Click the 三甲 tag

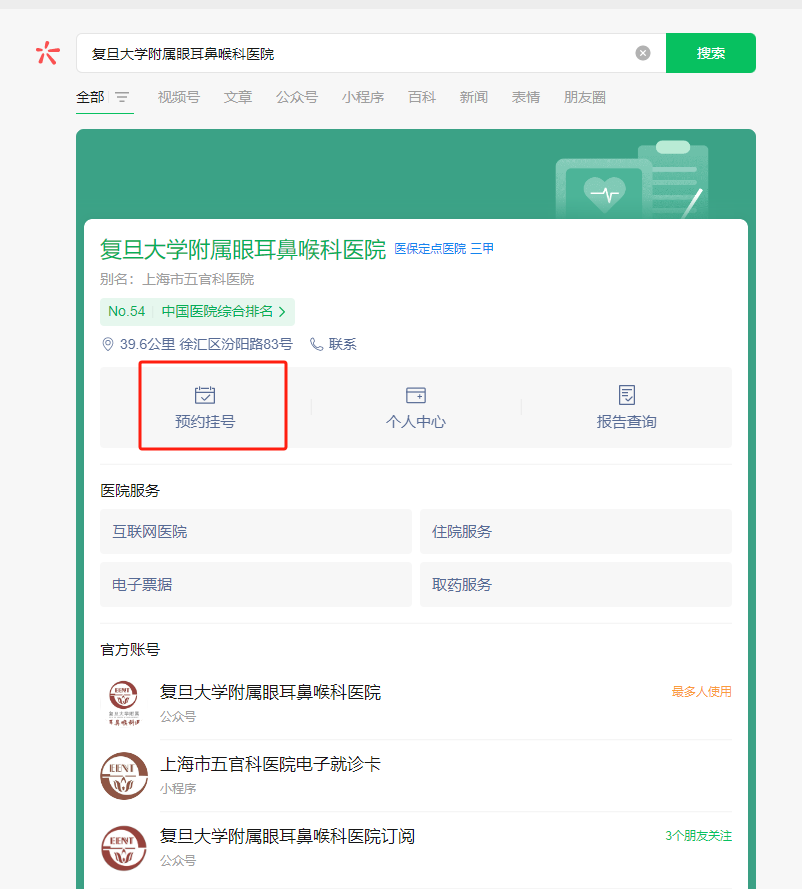tap(482, 249)
